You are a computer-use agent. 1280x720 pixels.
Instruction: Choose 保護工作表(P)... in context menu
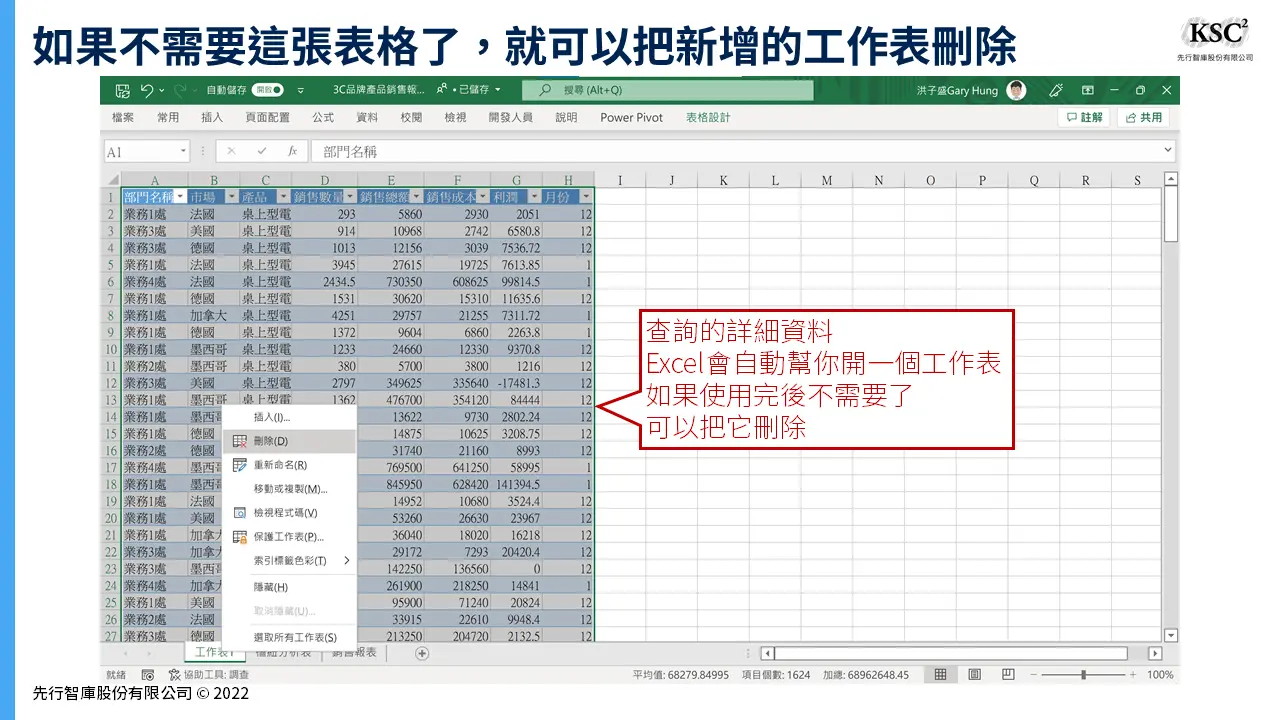tap(289, 537)
